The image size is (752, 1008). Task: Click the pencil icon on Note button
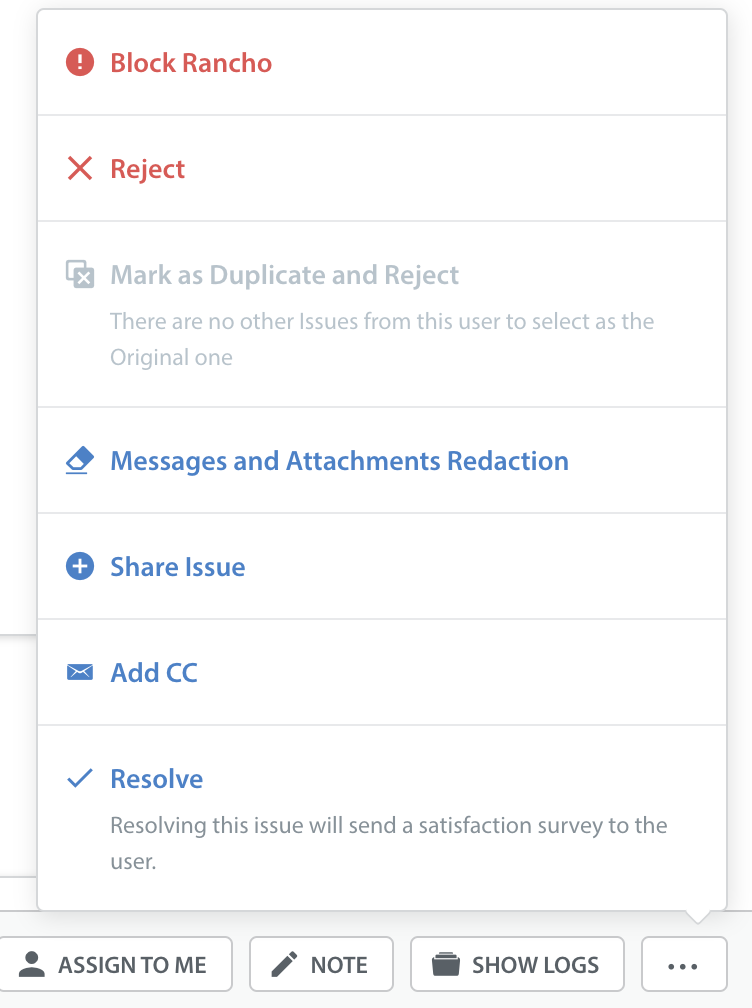284,964
